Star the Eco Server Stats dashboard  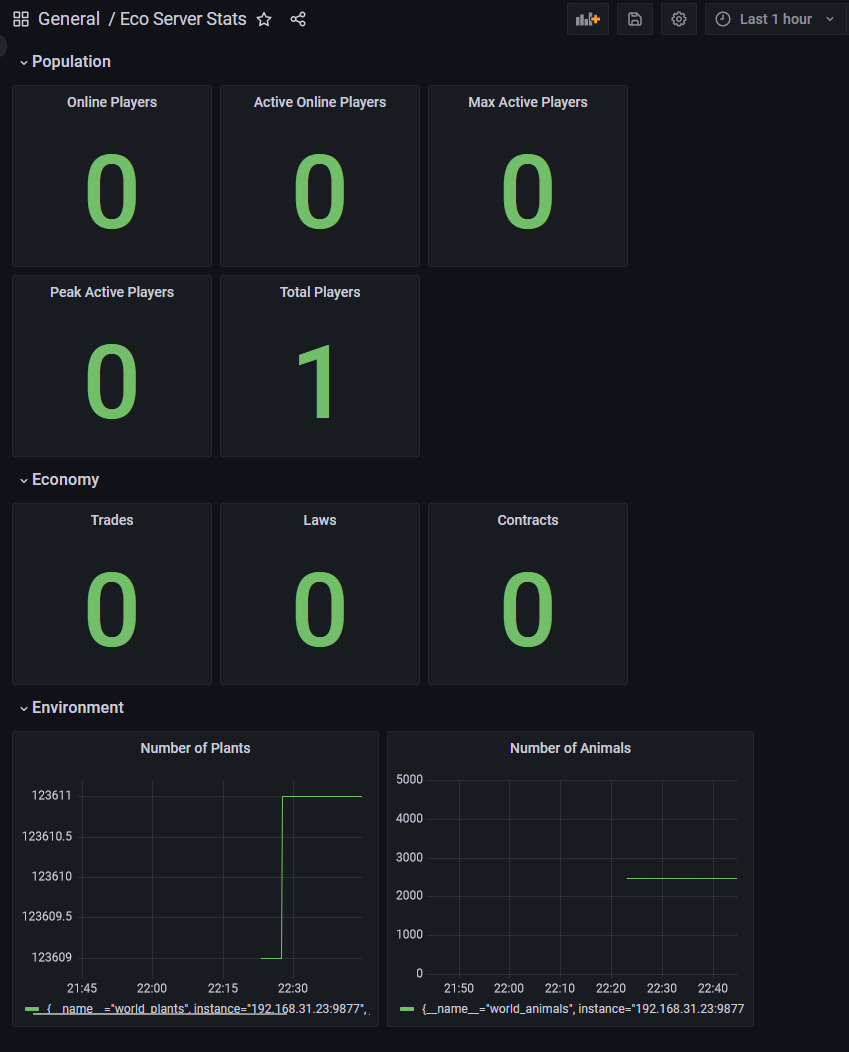pyautogui.click(x=264, y=19)
